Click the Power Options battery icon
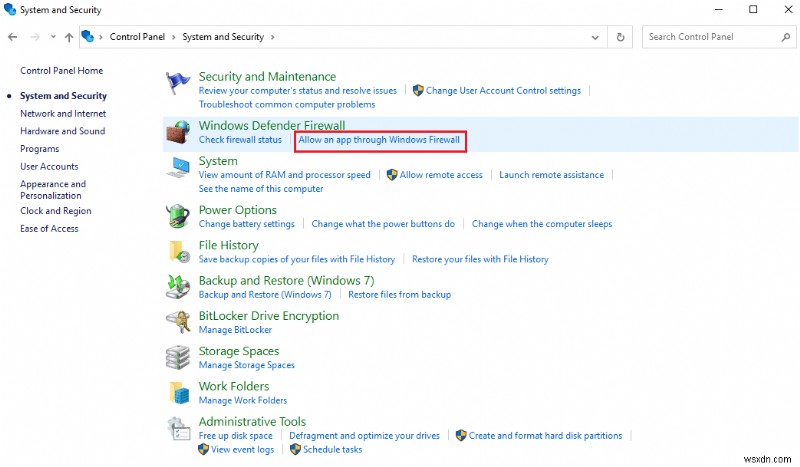 (x=178, y=216)
